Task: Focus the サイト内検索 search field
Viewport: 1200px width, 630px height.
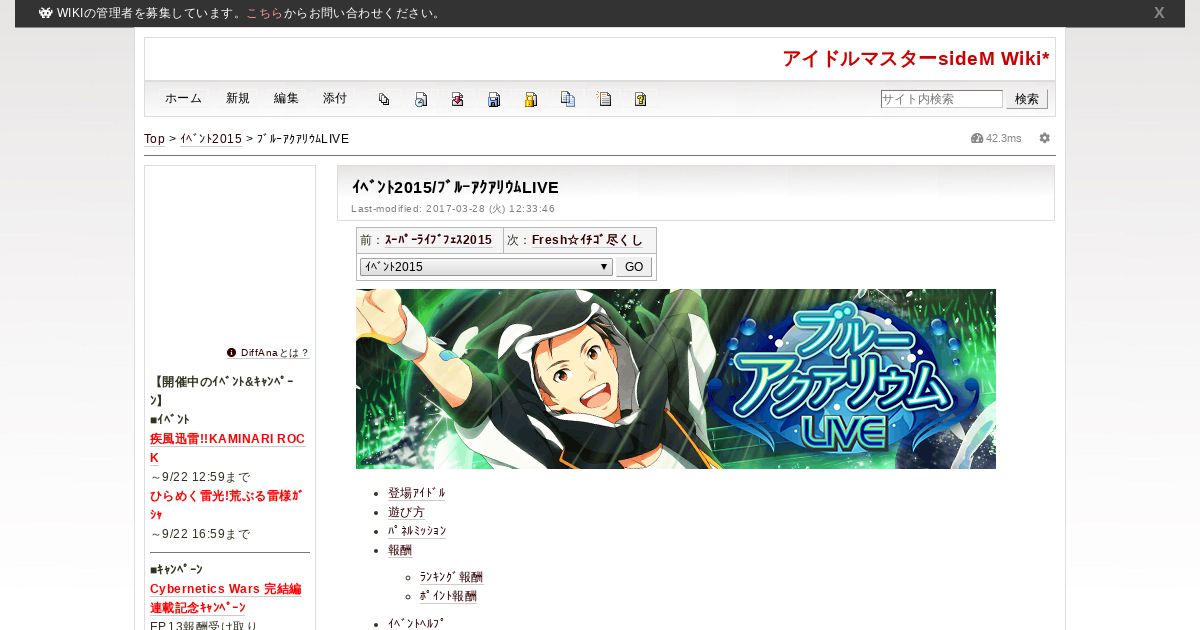Action: [x=941, y=99]
